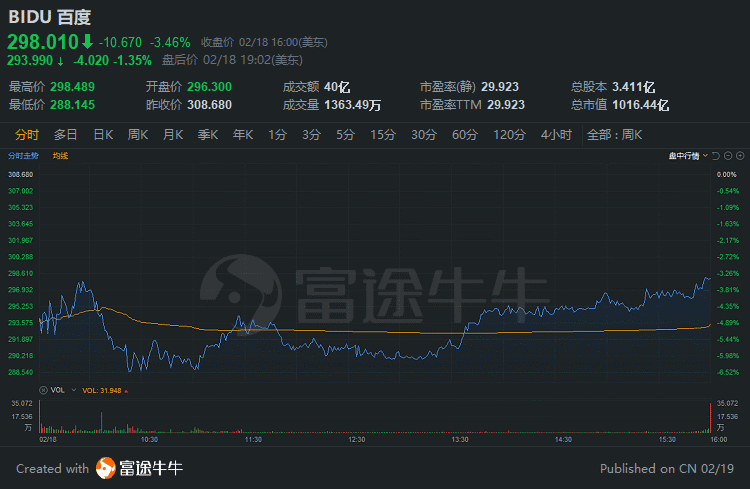Zoom out chart with minus icon
750x489 pixels.
pyautogui.click(x=728, y=156)
